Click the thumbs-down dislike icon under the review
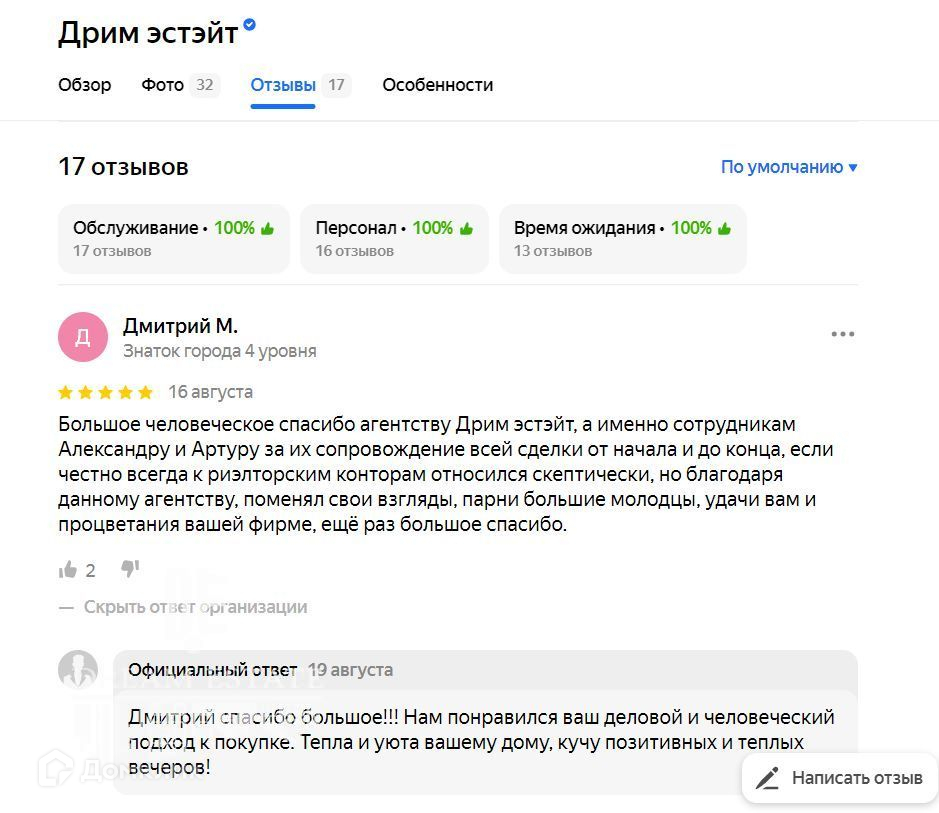 [130, 569]
